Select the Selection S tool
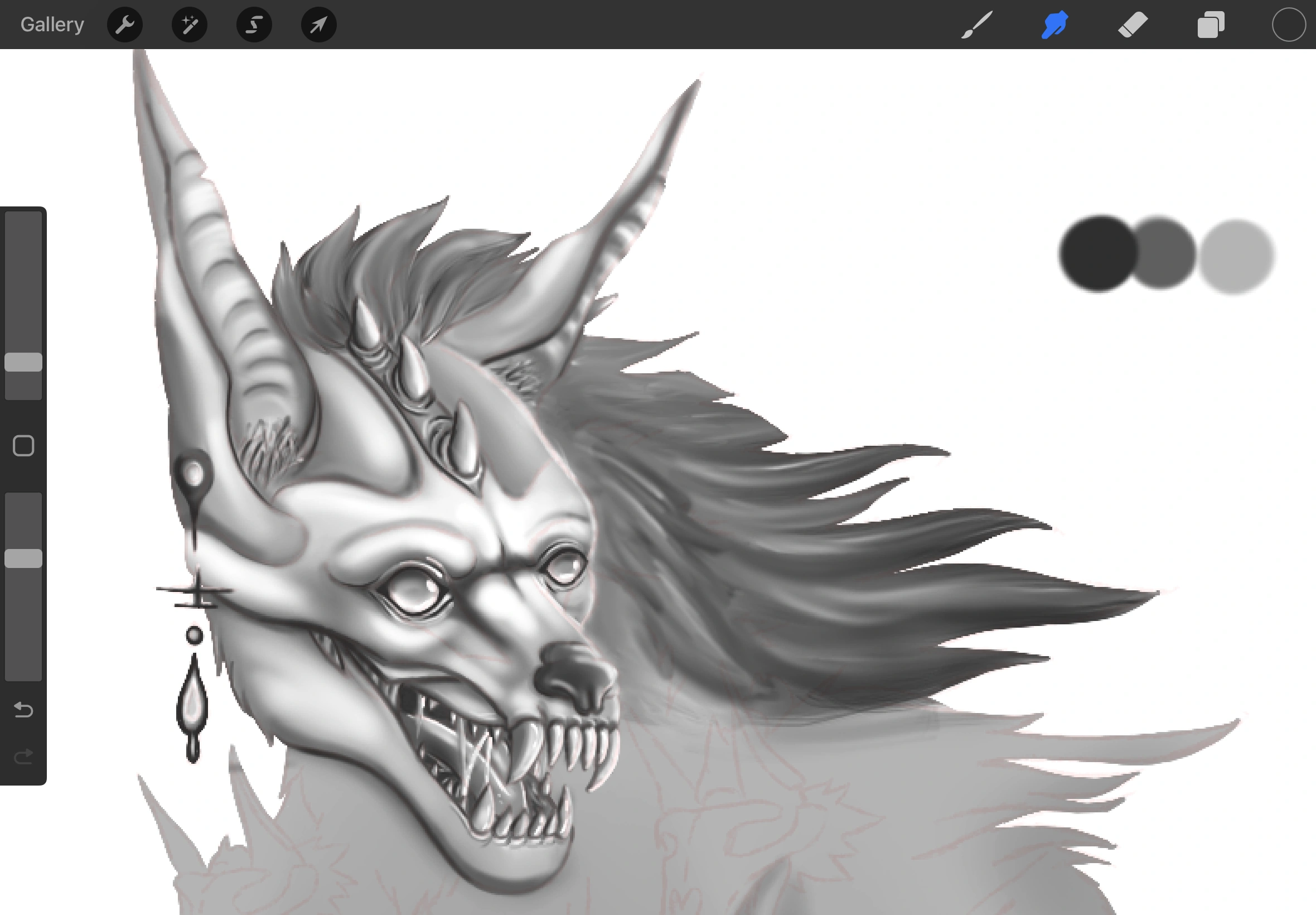Viewport: 1316px width, 915px height. (254, 25)
